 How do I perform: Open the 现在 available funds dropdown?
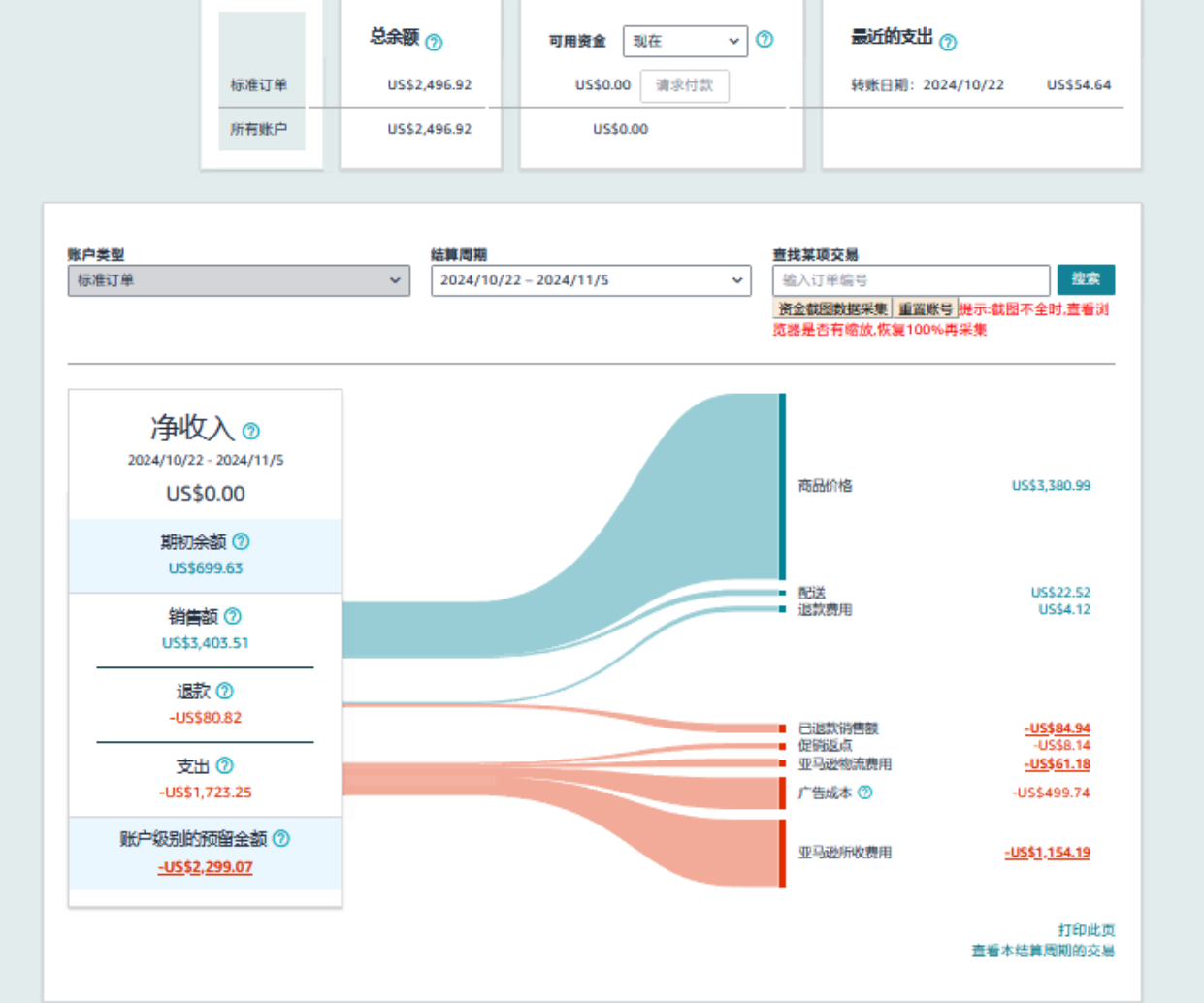click(x=685, y=41)
